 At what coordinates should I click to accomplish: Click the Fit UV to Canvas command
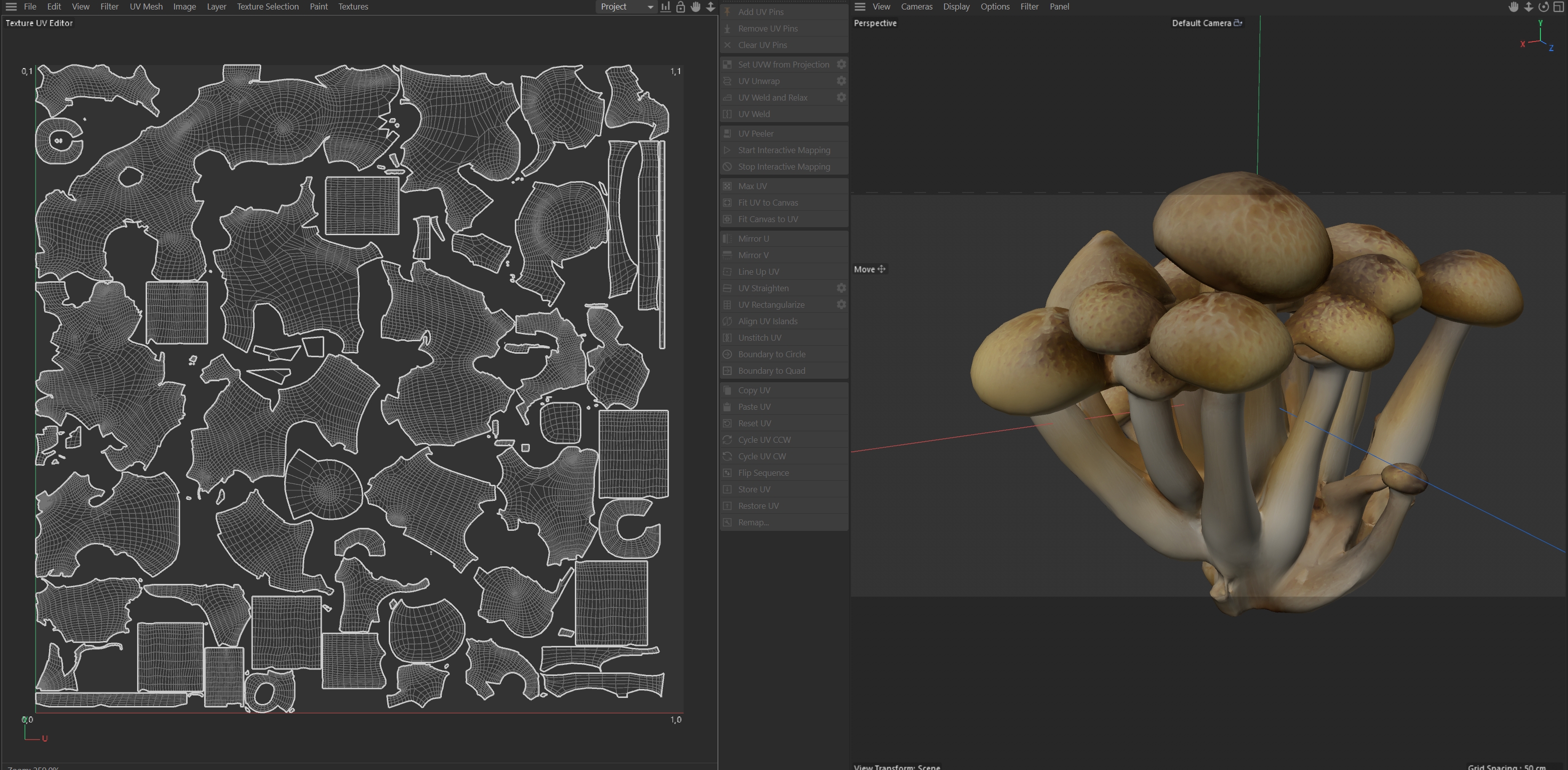[767, 203]
